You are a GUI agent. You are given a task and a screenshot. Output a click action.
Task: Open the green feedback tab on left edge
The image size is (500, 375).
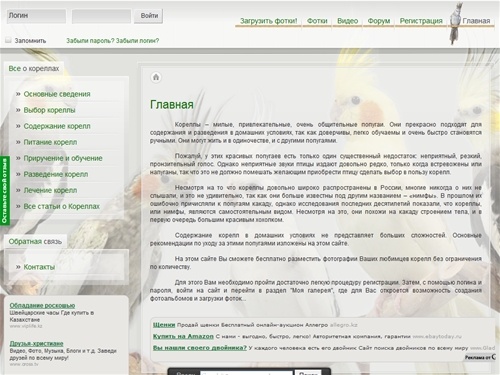(x=4, y=191)
